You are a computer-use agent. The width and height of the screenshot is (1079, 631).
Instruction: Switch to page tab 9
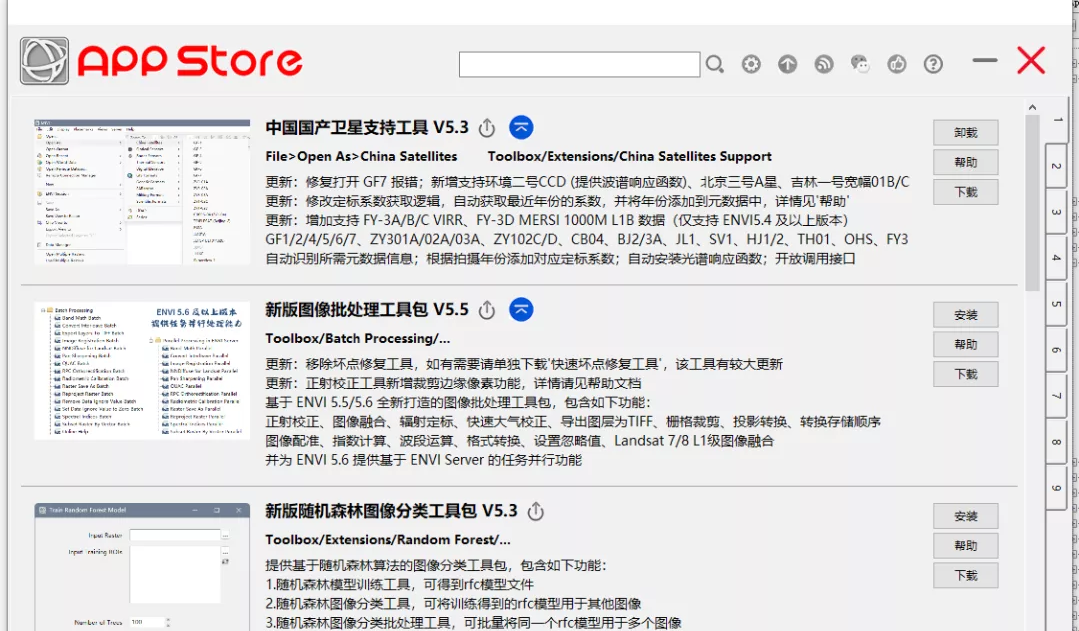[x=1056, y=489]
